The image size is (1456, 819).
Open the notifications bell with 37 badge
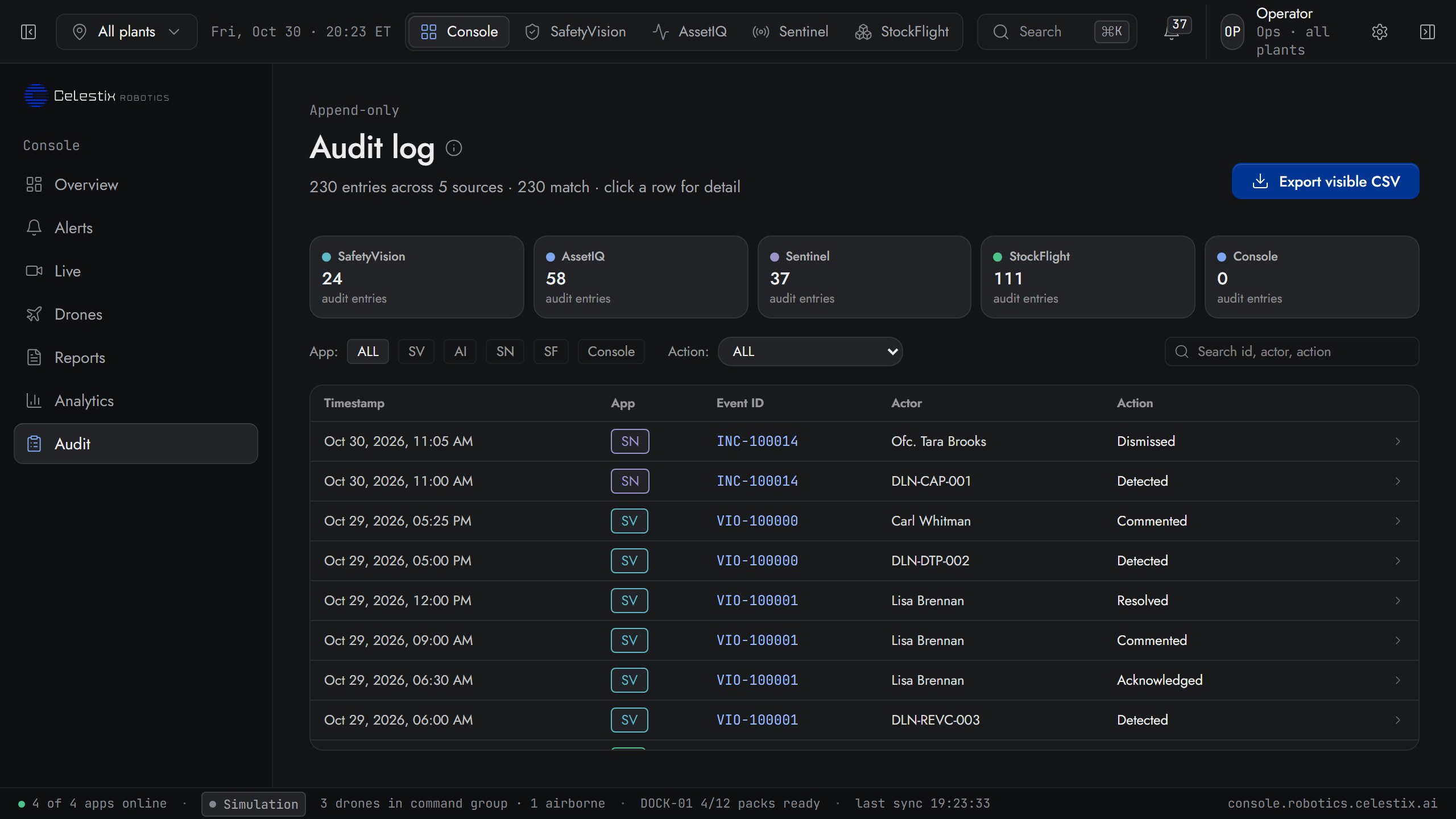pyautogui.click(x=1176, y=30)
